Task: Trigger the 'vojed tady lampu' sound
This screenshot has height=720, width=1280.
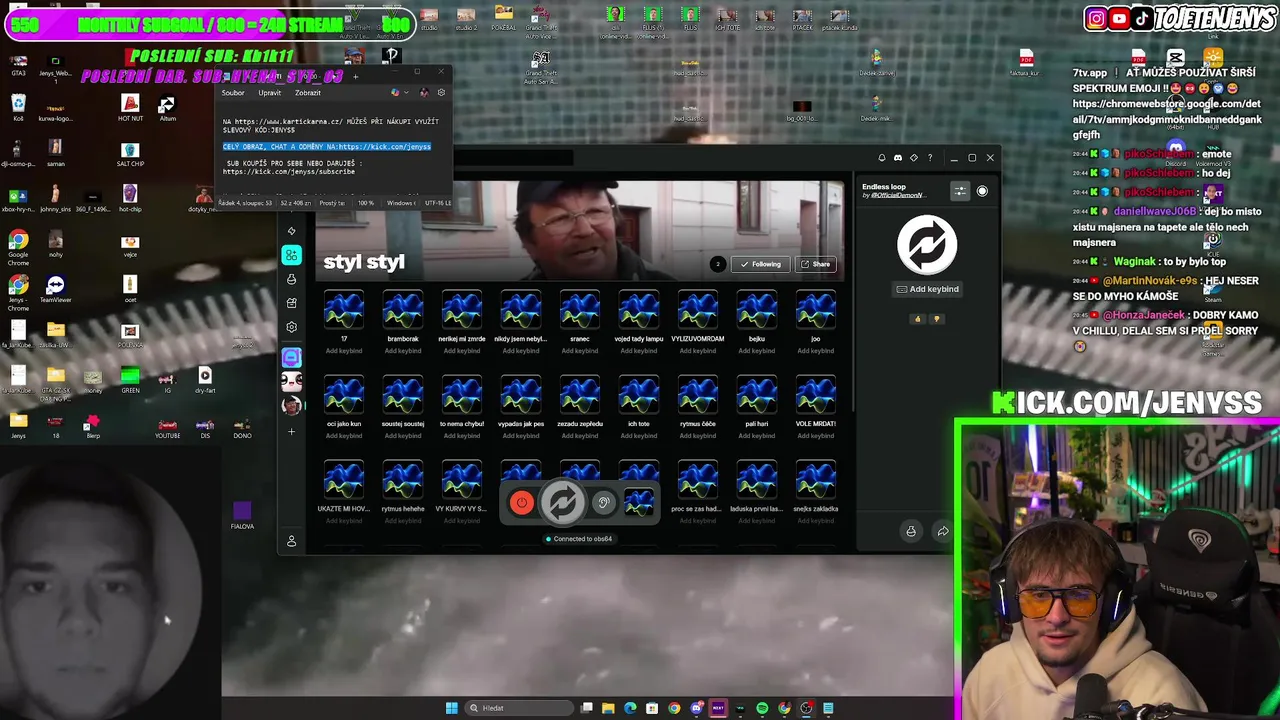Action: coord(639,310)
